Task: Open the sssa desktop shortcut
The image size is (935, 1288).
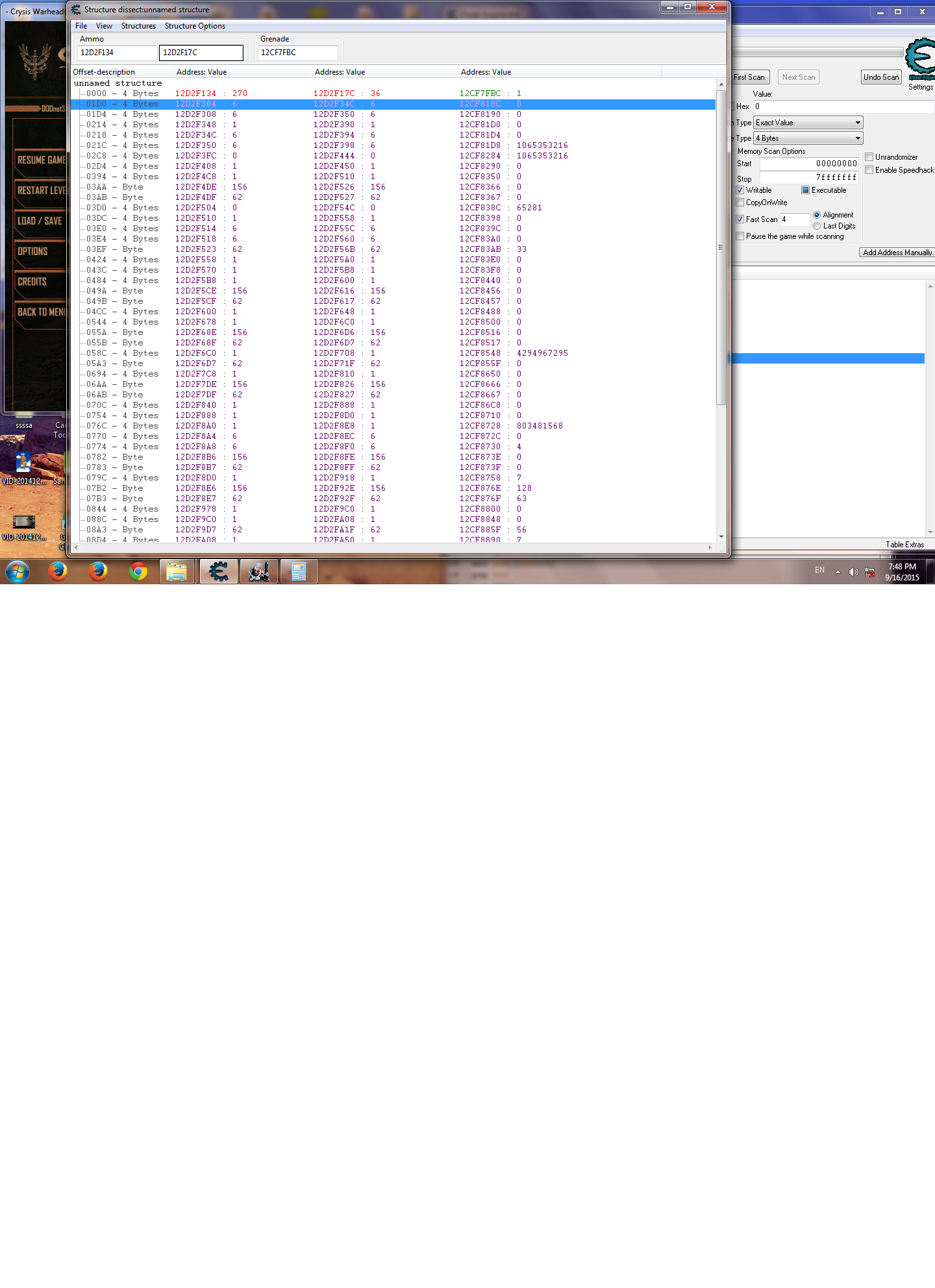Action: pos(24,425)
